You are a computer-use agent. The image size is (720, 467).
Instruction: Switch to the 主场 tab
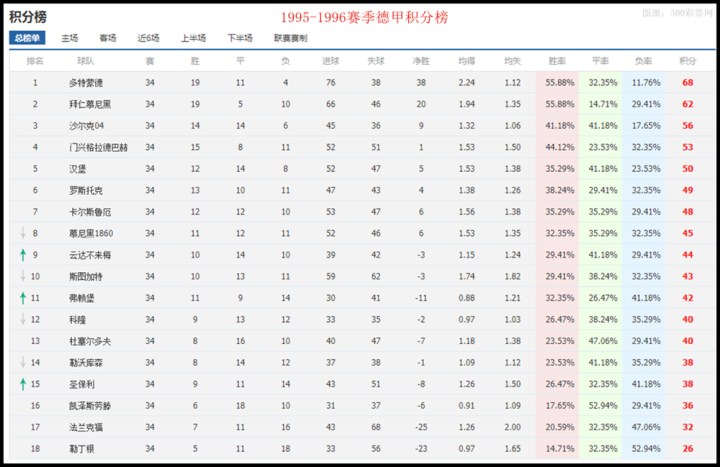point(69,38)
